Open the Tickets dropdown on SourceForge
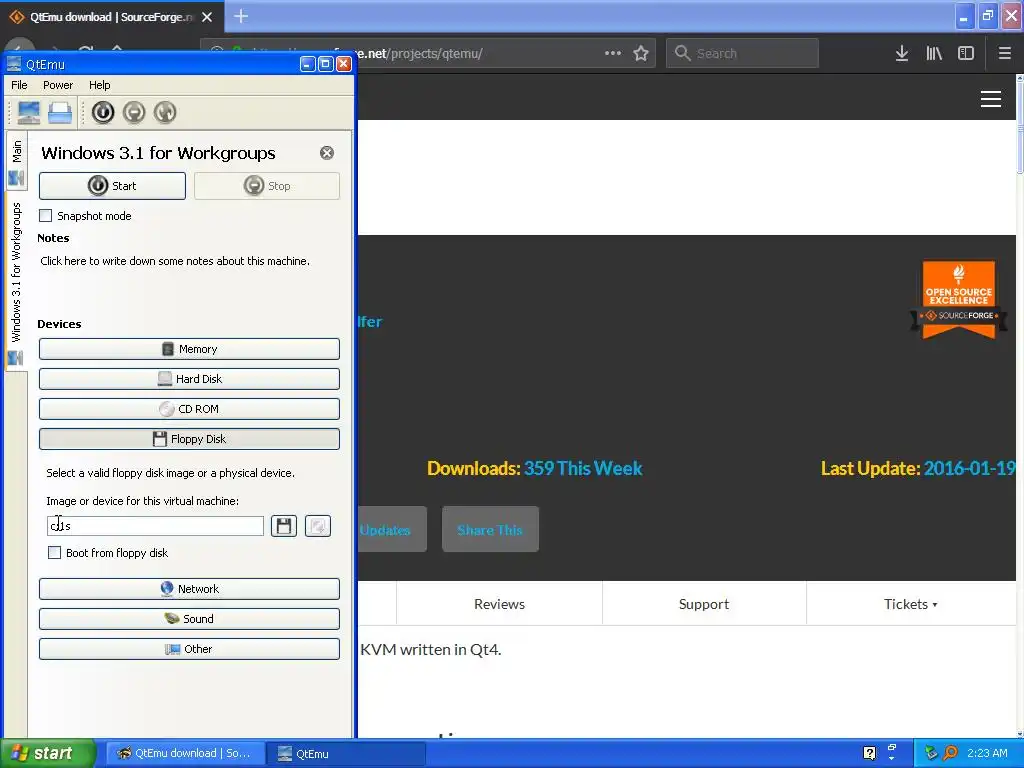 click(910, 604)
